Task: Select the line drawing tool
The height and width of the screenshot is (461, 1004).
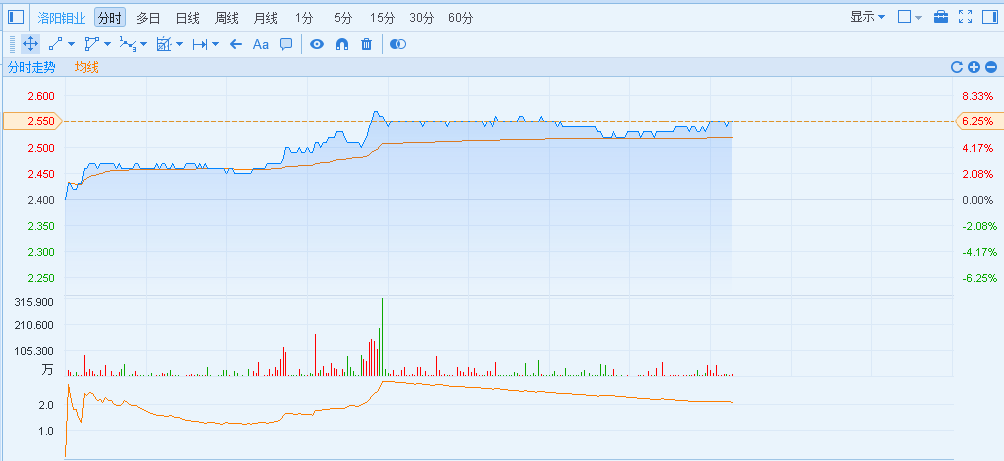Action: pyautogui.click(x=56, y=44)
